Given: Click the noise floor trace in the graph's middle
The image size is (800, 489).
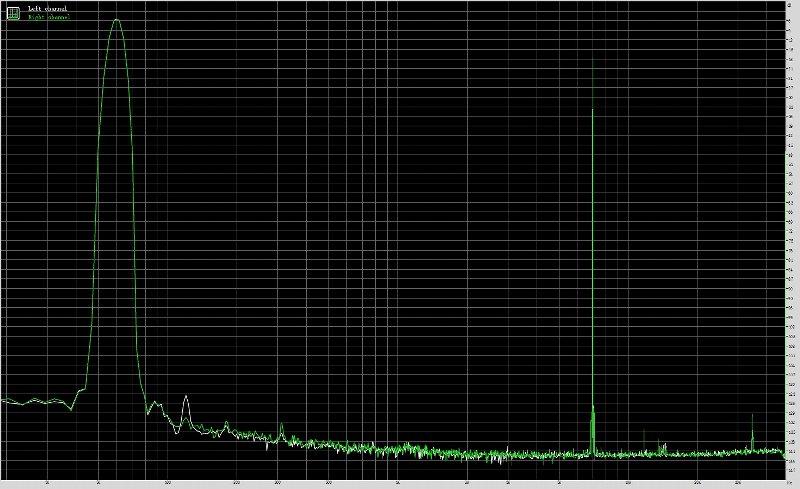Looking at the screenshot, I should pos(400,449).
